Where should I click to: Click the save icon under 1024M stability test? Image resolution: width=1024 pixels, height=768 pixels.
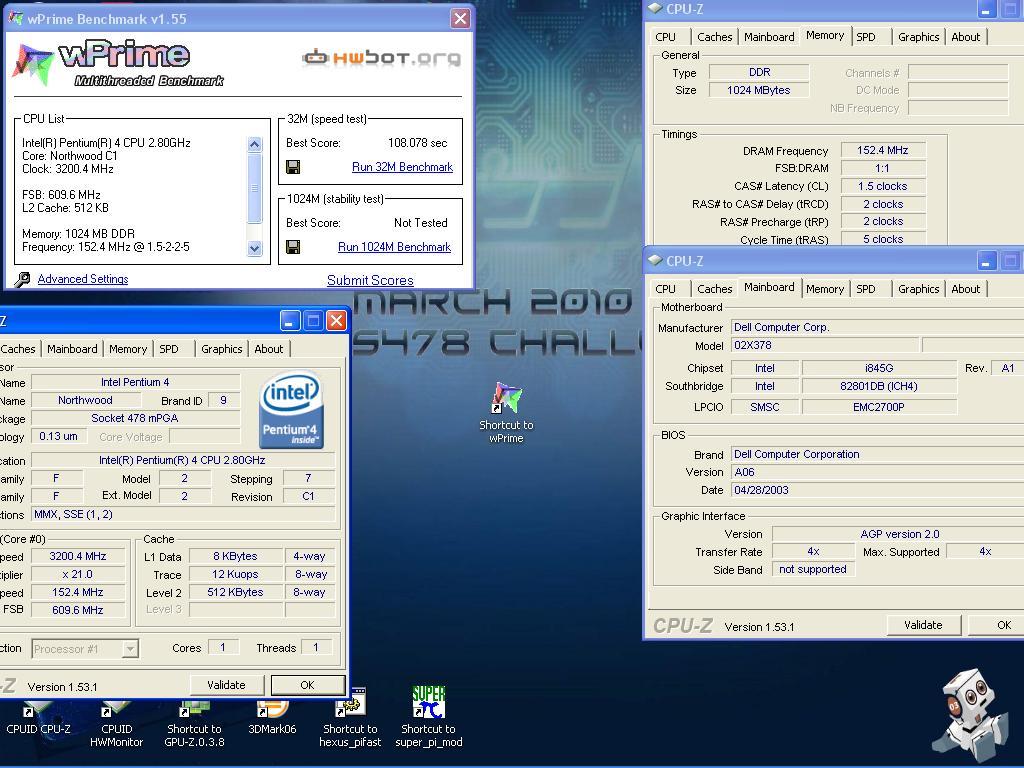293,247
